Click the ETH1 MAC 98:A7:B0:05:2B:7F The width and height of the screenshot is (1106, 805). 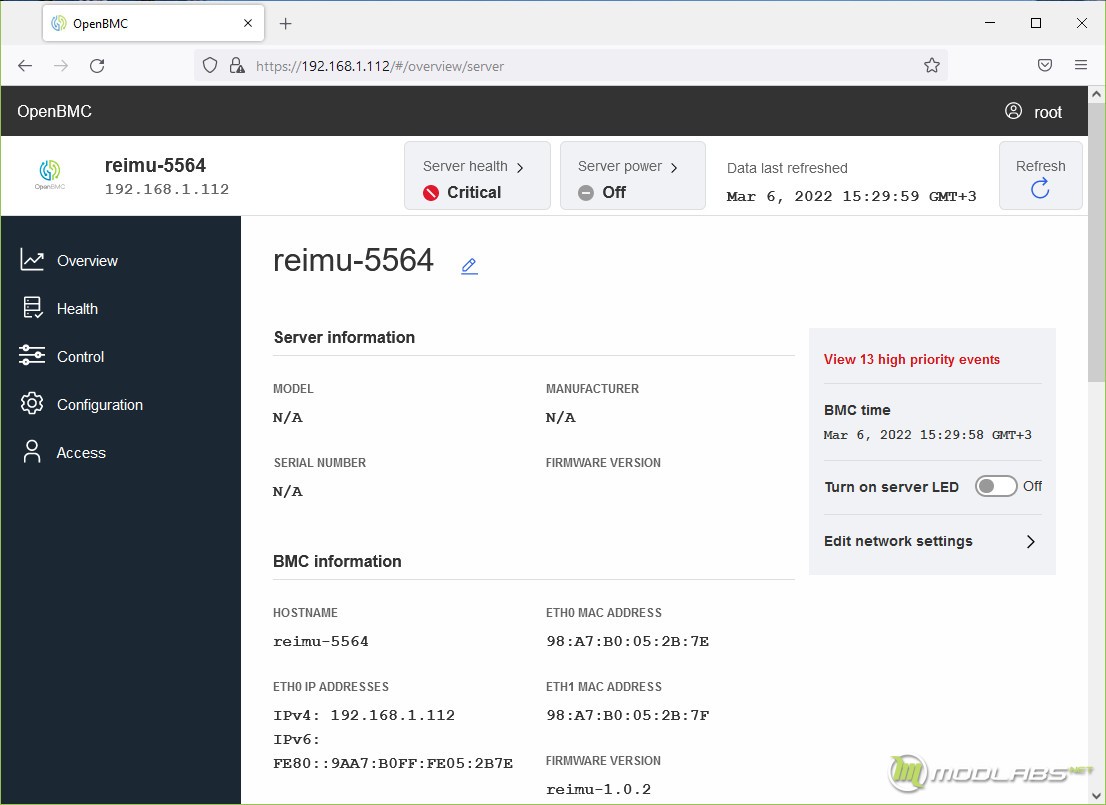point(627,715)
